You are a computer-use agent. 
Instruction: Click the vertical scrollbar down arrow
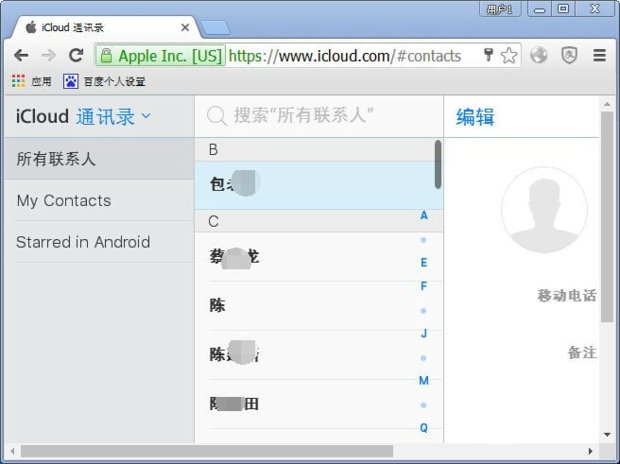pyautogui.click(x=607, y=435)
